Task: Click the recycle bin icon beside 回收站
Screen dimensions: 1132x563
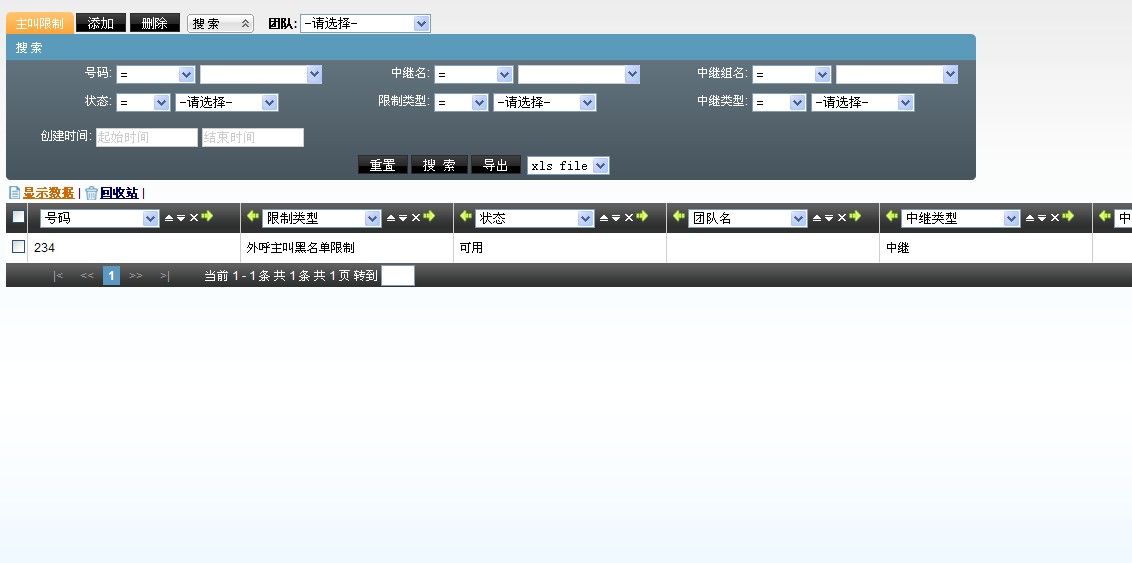Action: point(91,193)
